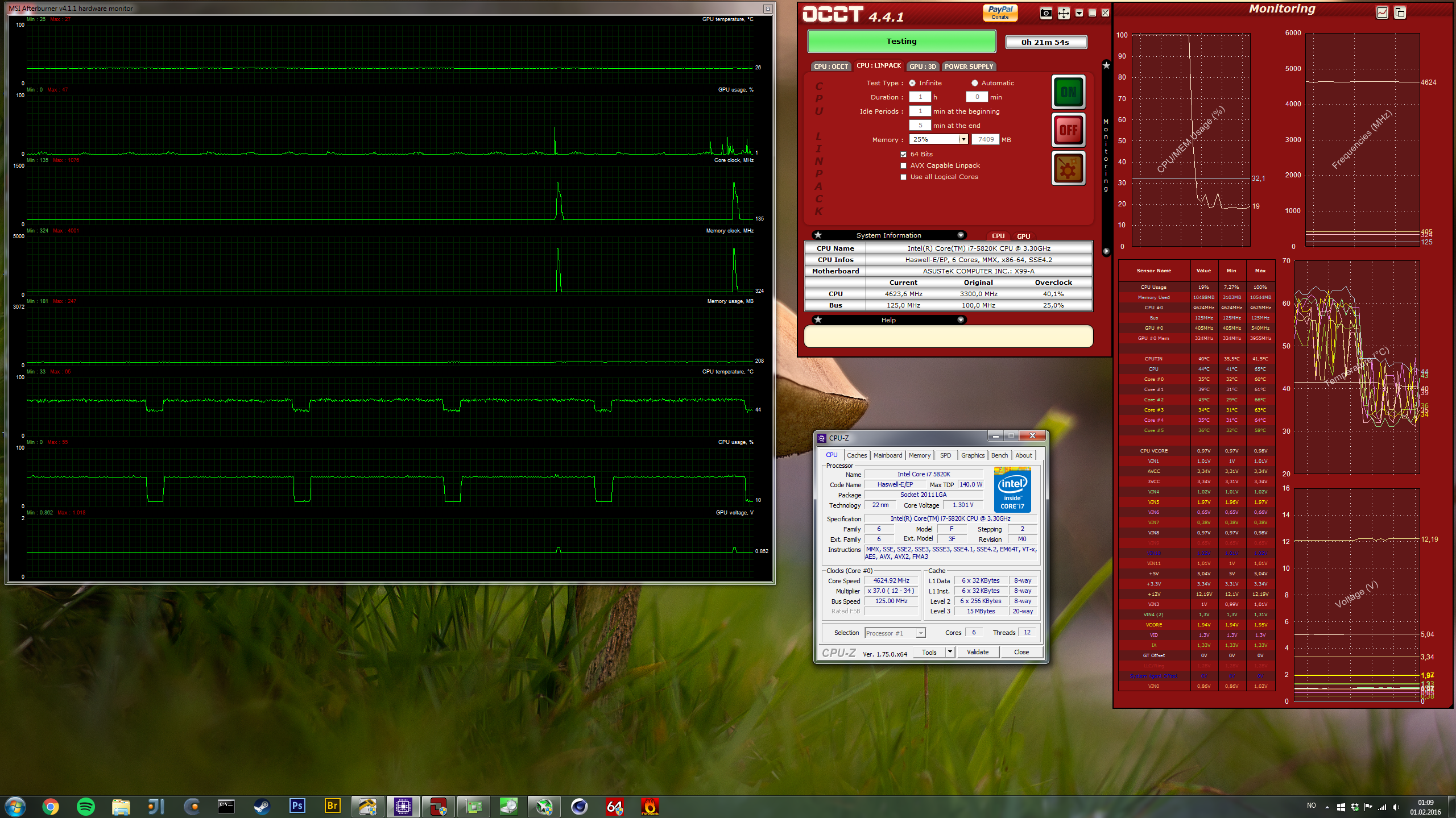Screen dimensions: 1456x818
Task: Switch System Information to GPU tab
Action: (x=1023, y=236)
